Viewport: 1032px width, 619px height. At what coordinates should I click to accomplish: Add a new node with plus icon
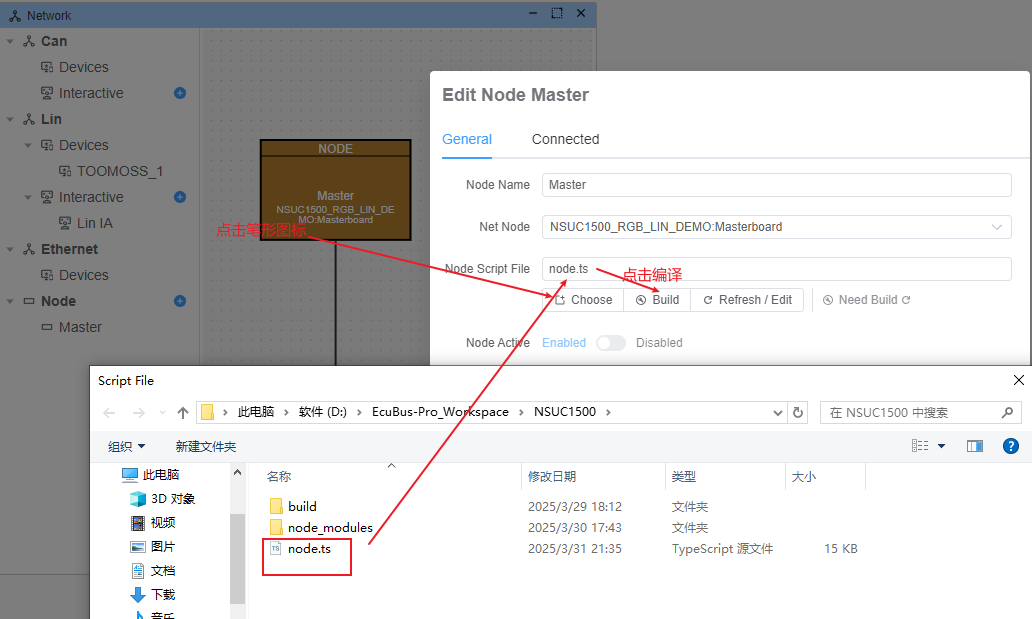click(180, 301)
